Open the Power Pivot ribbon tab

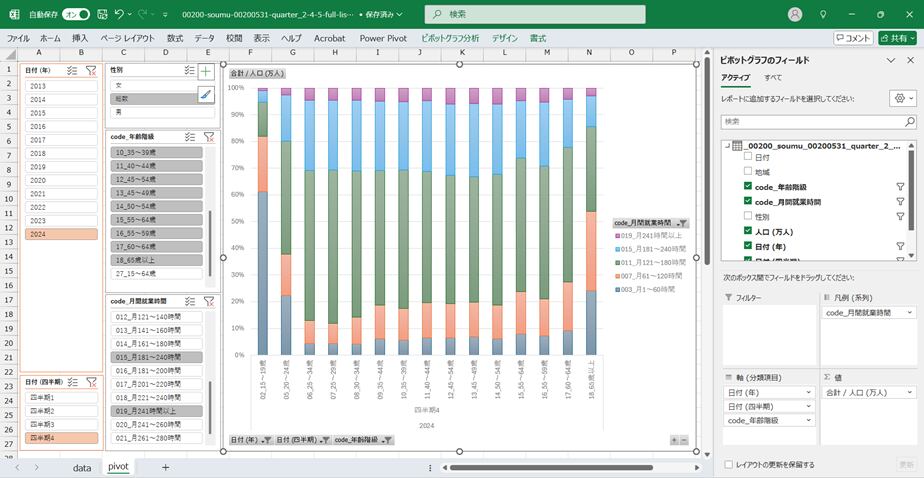pos(385,38)
